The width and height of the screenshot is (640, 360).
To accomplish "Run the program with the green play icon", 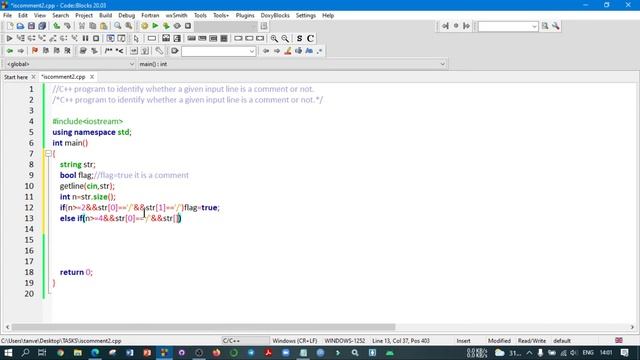I will click(x=155, y=26).
